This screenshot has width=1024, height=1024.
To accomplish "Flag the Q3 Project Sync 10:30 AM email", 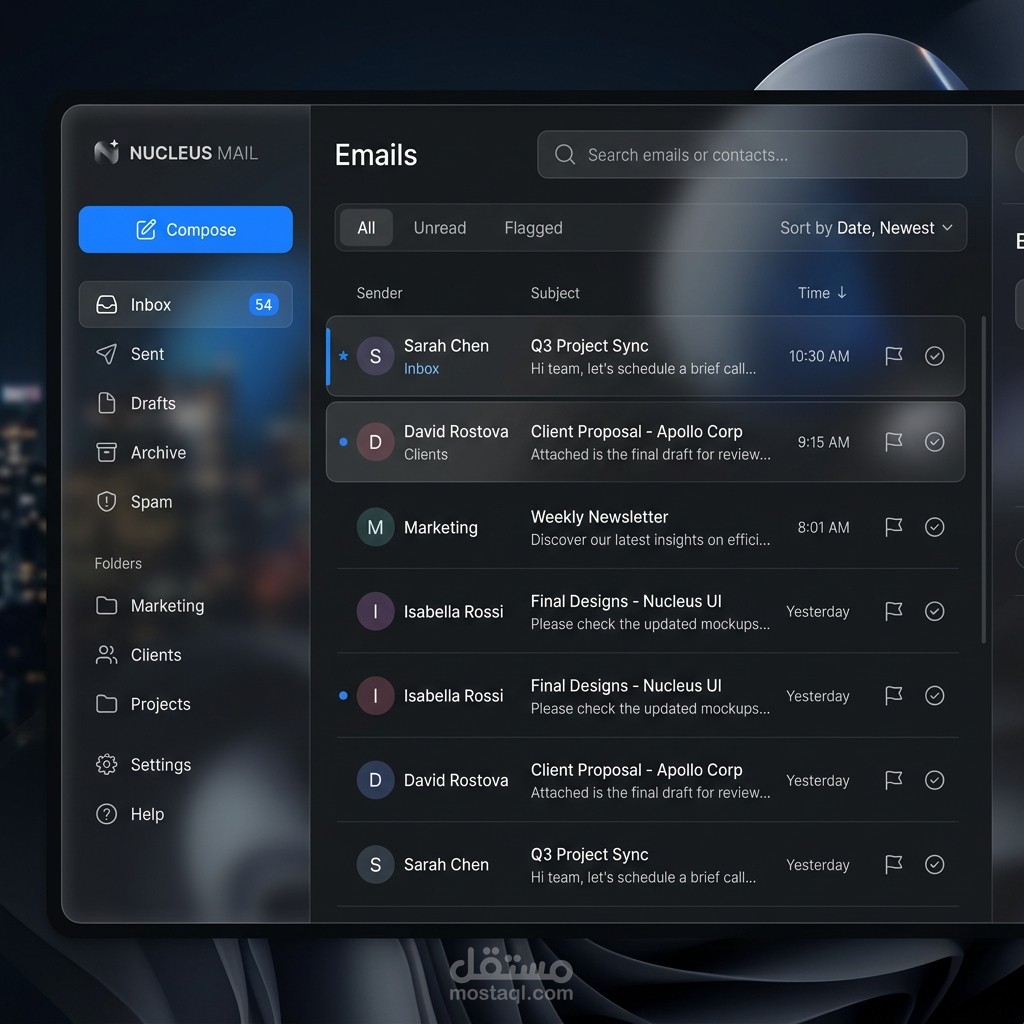I will tap(893, 356).
